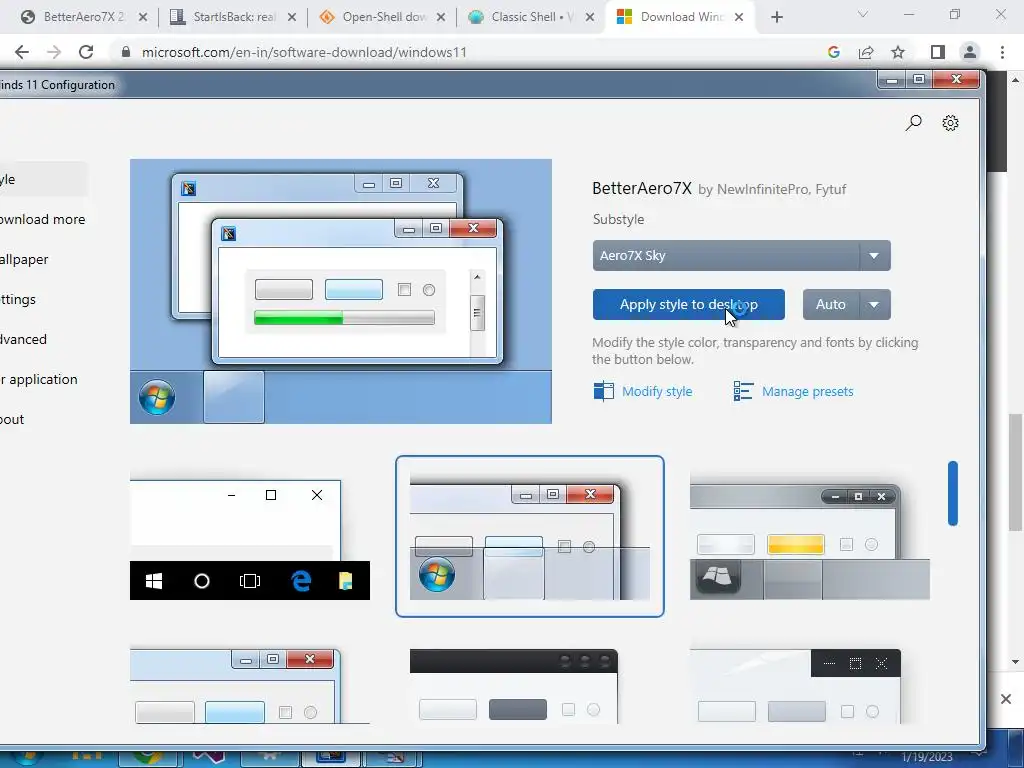Click the browser page vertical scrollbar thumb
This screenshot has height=768, width=1024.
[1016, 472]
